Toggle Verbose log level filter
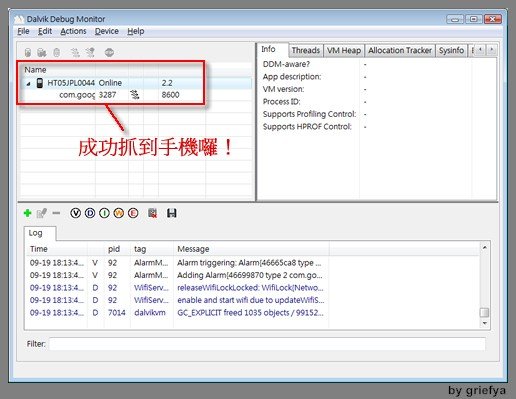The image size is (516, 399). [76, 213]
